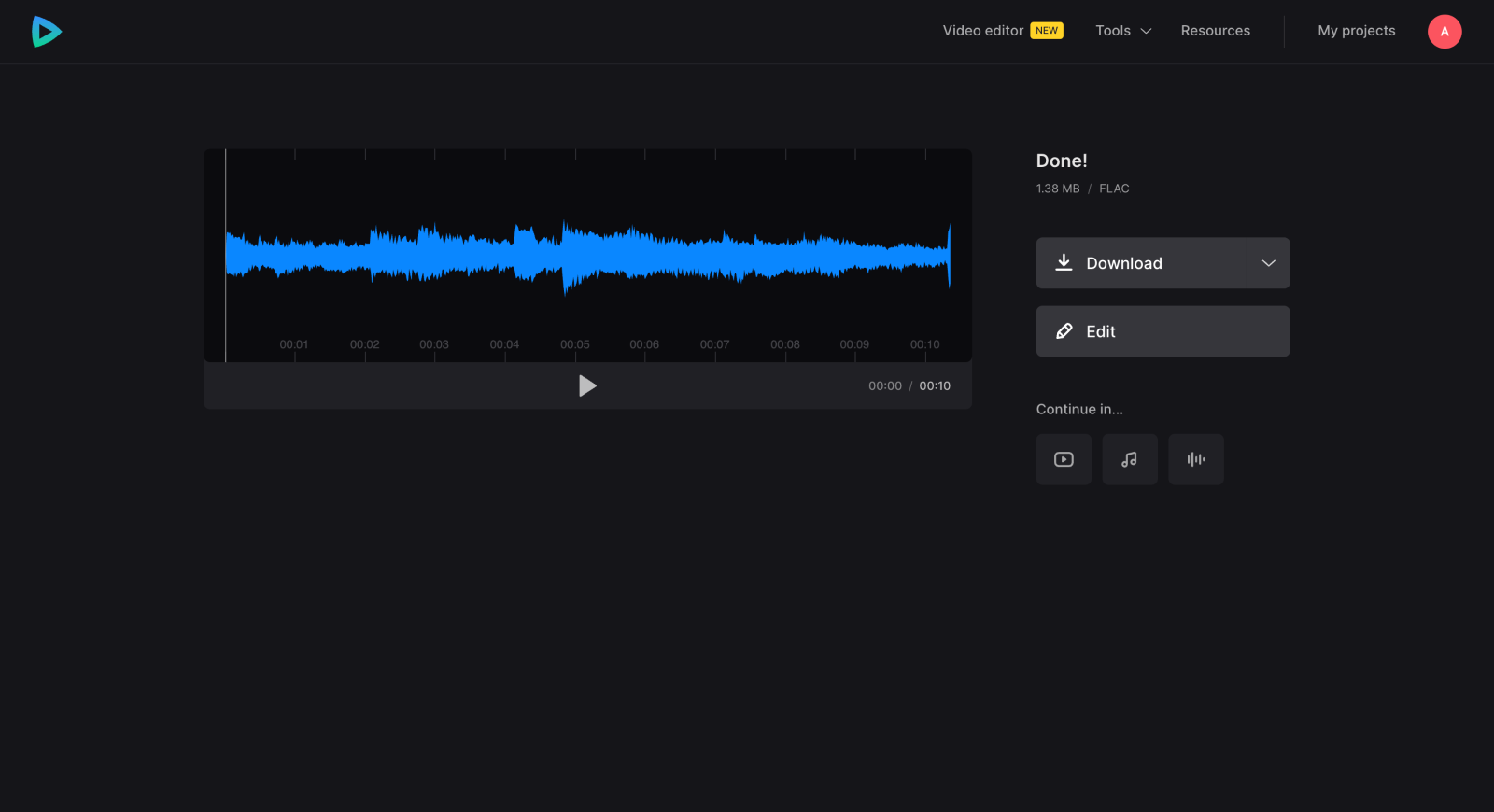Click the 1.38 MB file size text
Viewport: 1494px width, 812px height.
coord(1058,189)
